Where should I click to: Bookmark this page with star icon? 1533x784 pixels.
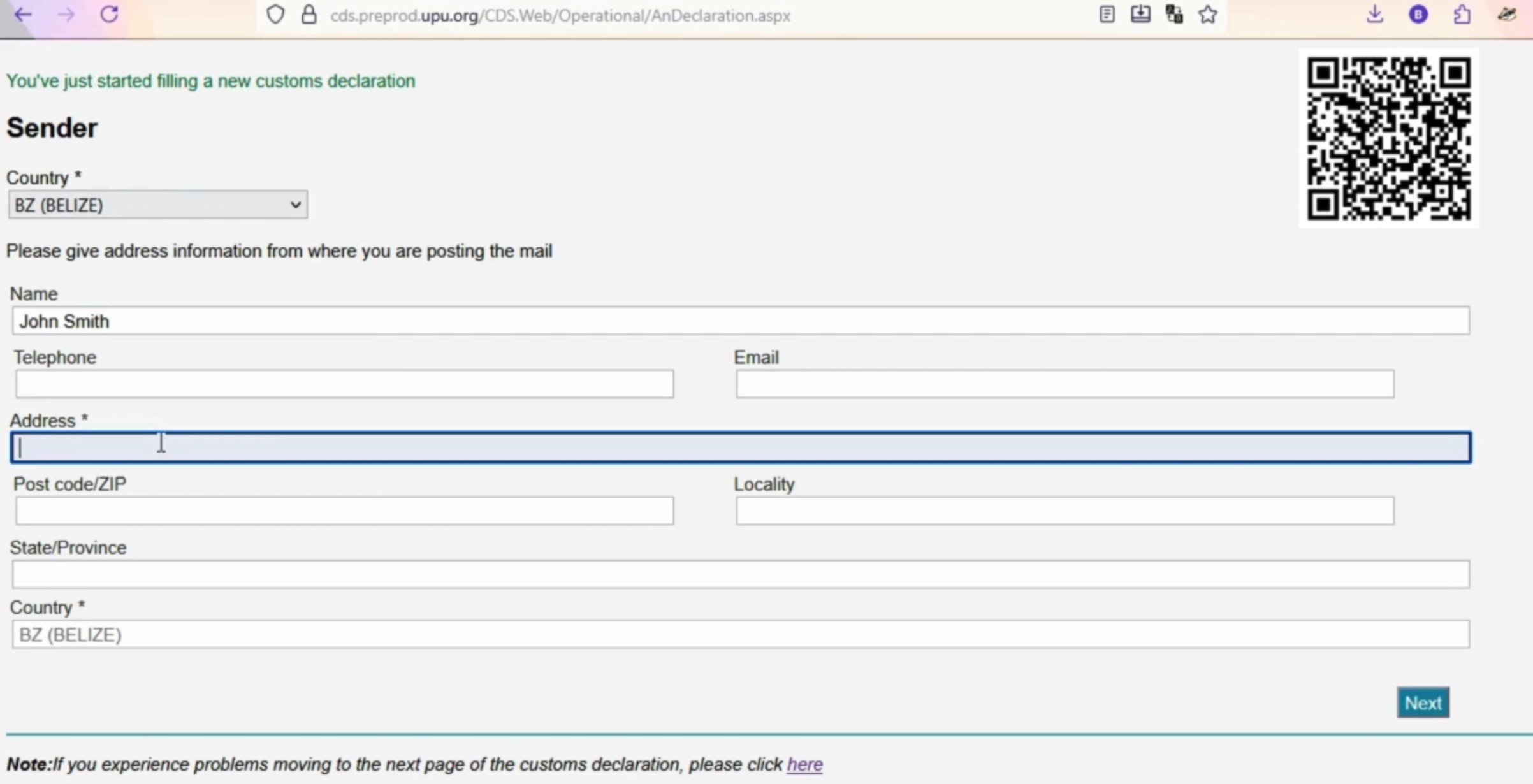(1208, 15)
